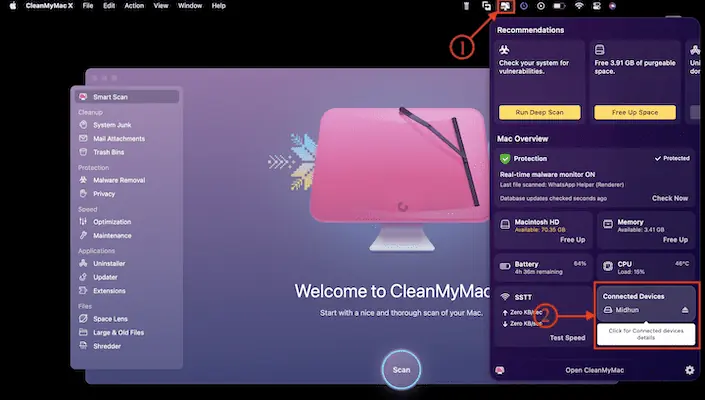Image resolution: width=705 pixels, height=400 pixels.
Task: Click the Macintosh HD drive icon
Action: tap(505, 224)
